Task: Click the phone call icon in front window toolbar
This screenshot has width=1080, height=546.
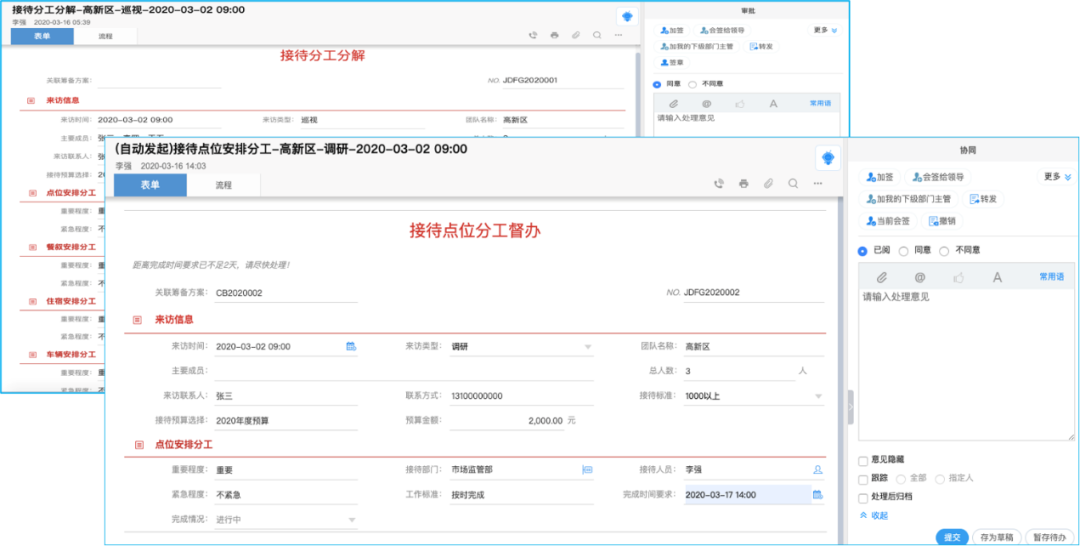Action: [718, 184]
